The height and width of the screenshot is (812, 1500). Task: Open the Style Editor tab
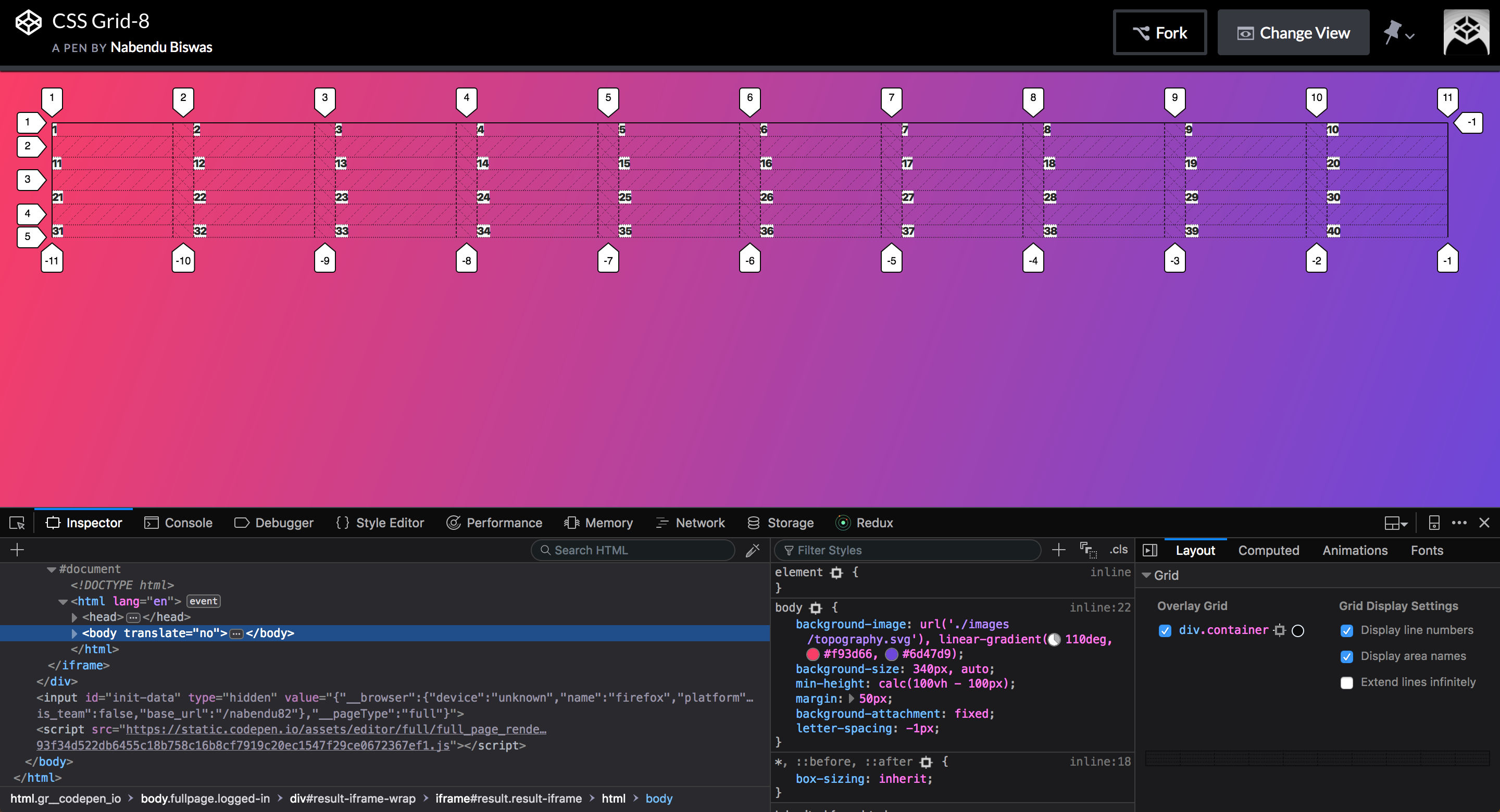(380, 523)
